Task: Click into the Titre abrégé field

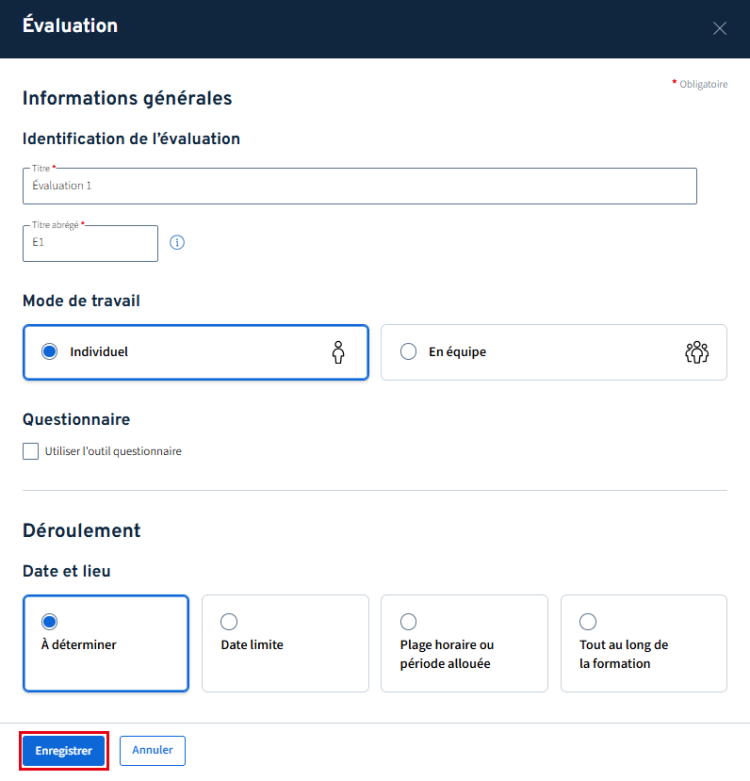Action: point(90,243)
